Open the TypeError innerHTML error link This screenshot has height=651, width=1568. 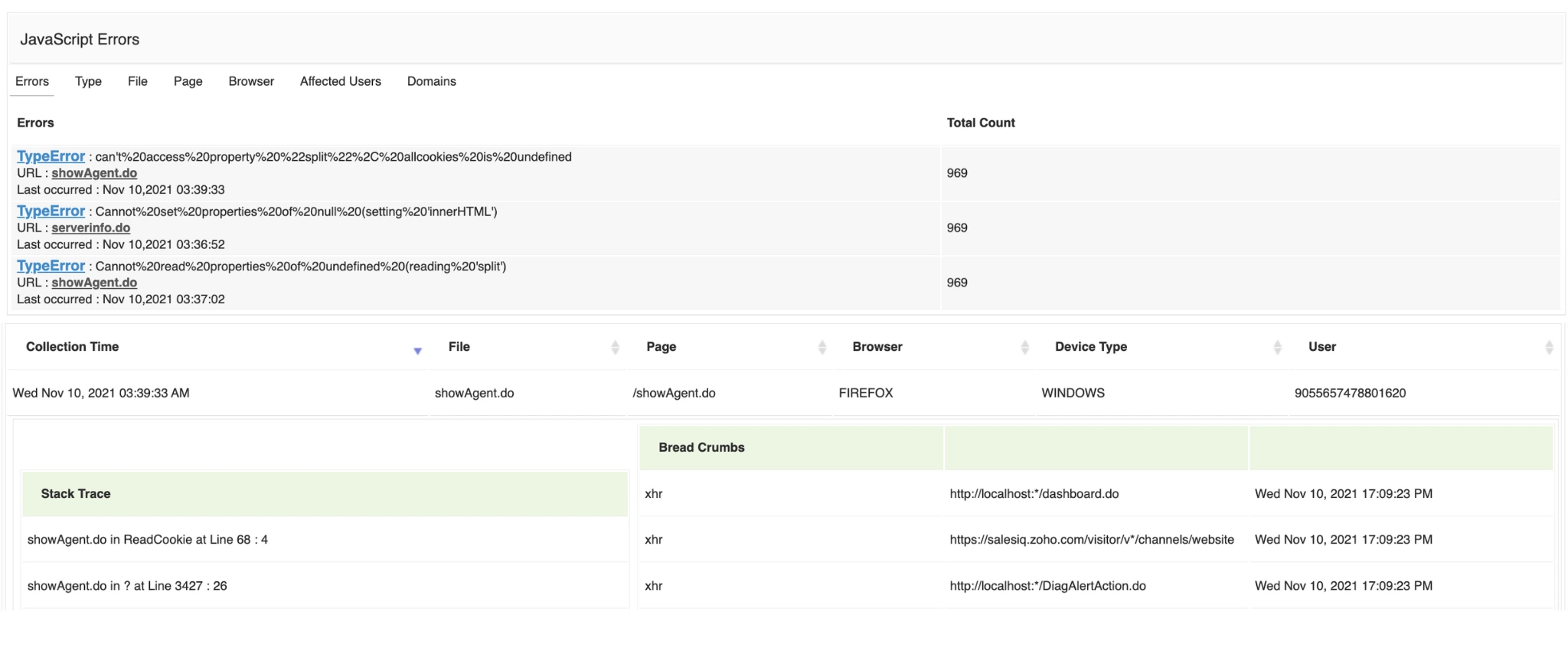click(x=51, y=211)
